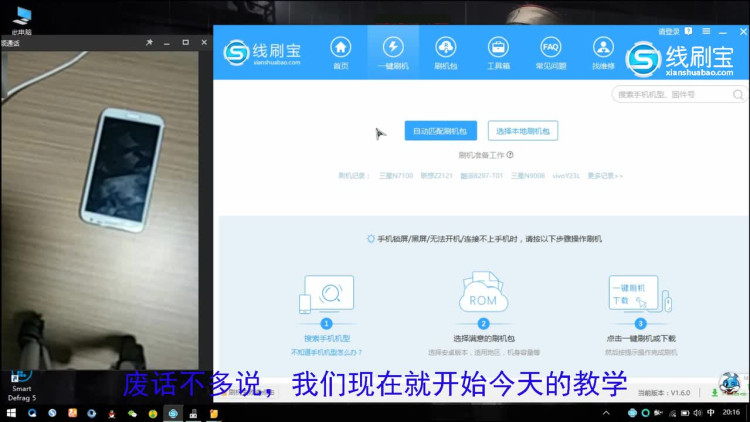Open the 常见问题 FAQ tab

pyautogui.click(x=551, y=53)
